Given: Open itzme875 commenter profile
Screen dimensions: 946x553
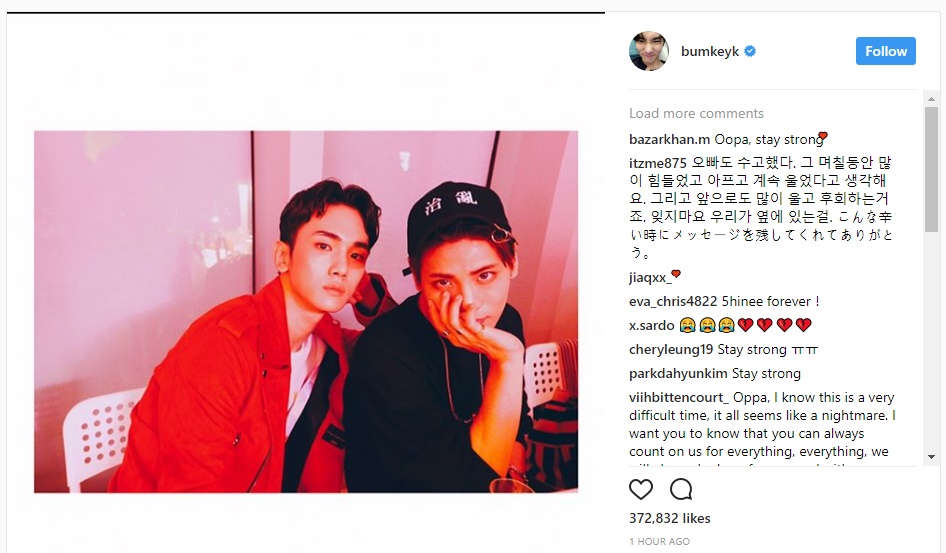Looking at the screenshot, I should 658,163.
